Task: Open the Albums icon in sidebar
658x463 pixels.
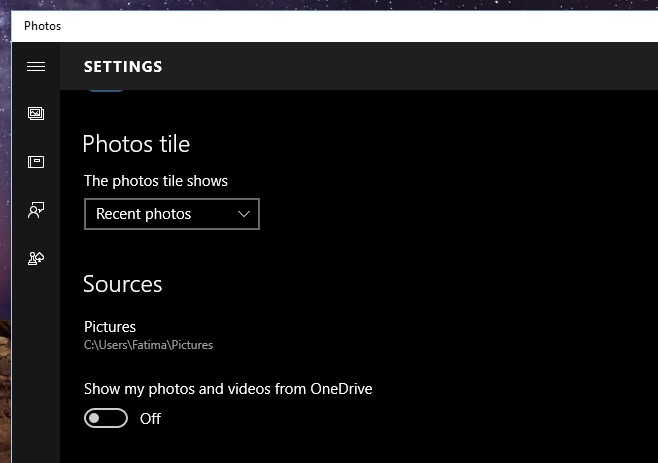Action: click(x=36, y=162)
